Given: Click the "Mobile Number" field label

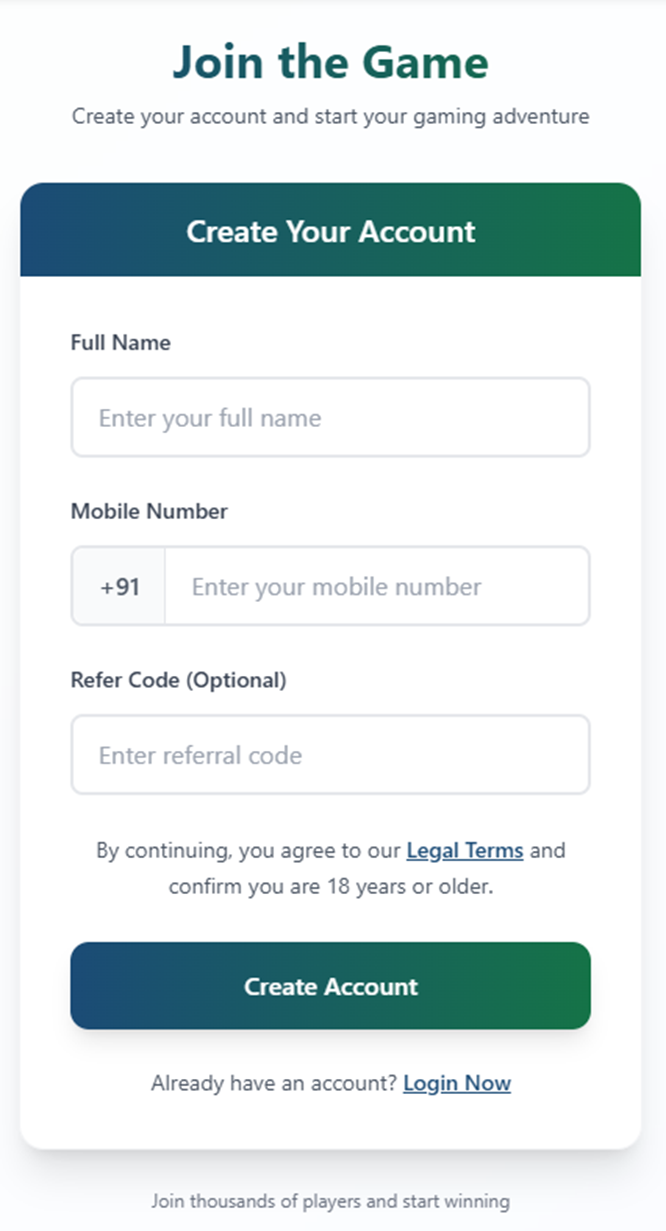Looking at the screenshot, I should coord(149,512).
